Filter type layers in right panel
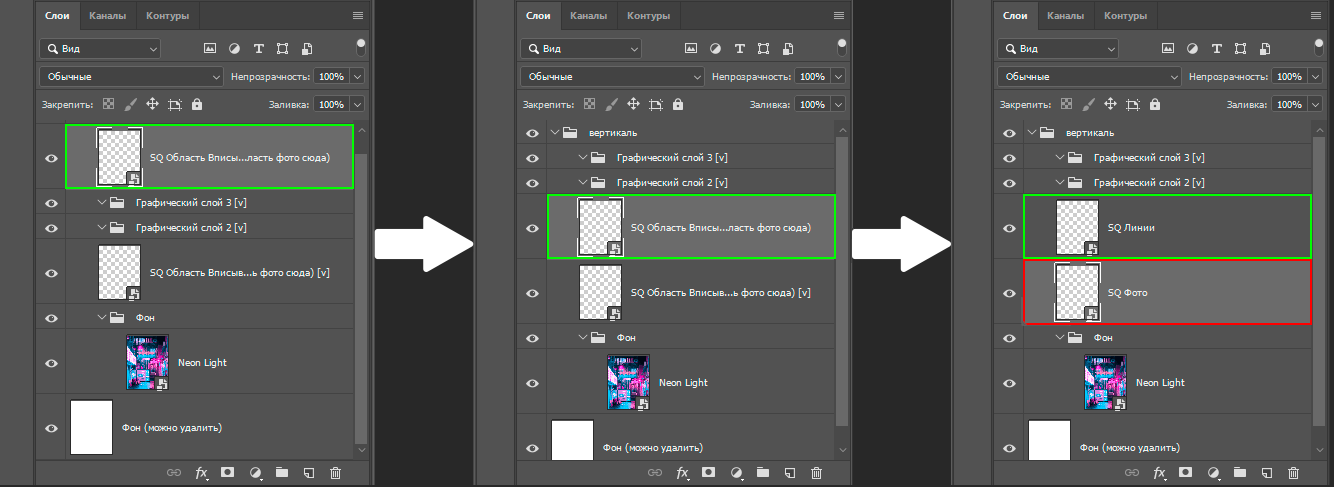Image resolution: width=1334 pixels, height=487 pixels. (x=1217, y=48)
